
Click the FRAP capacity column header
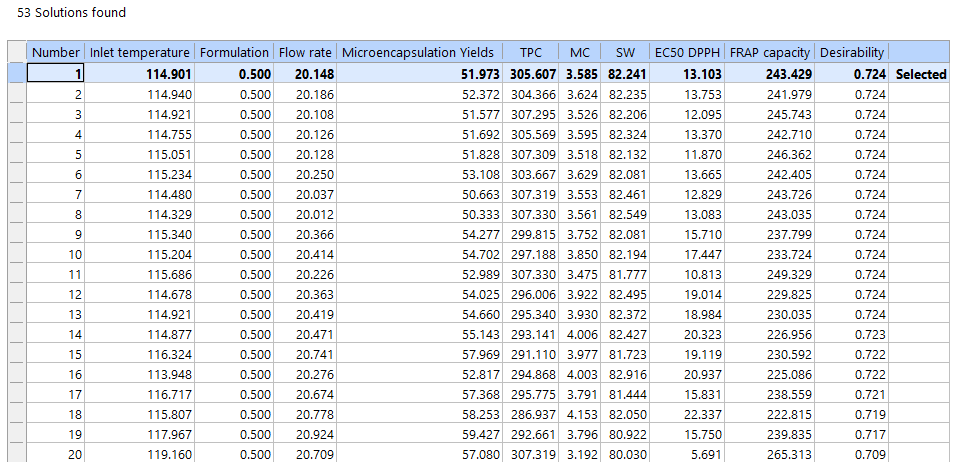[x=770, y=53]
